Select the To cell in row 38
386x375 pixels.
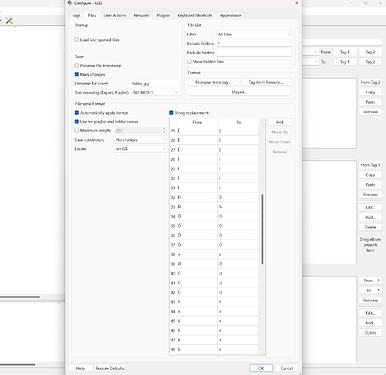tap(238, 254)
